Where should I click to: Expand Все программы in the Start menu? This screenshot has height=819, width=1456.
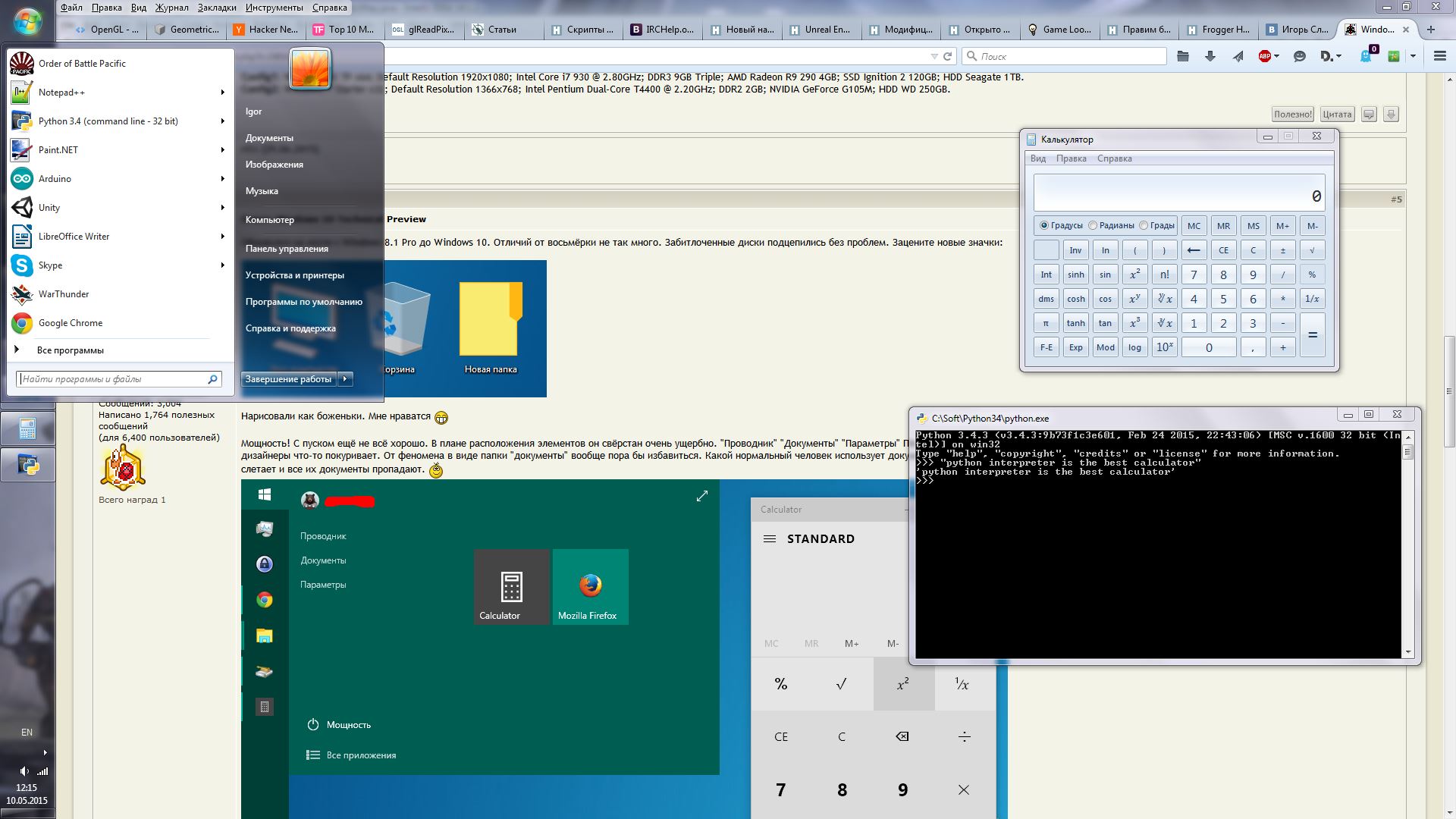click(70, 350)
